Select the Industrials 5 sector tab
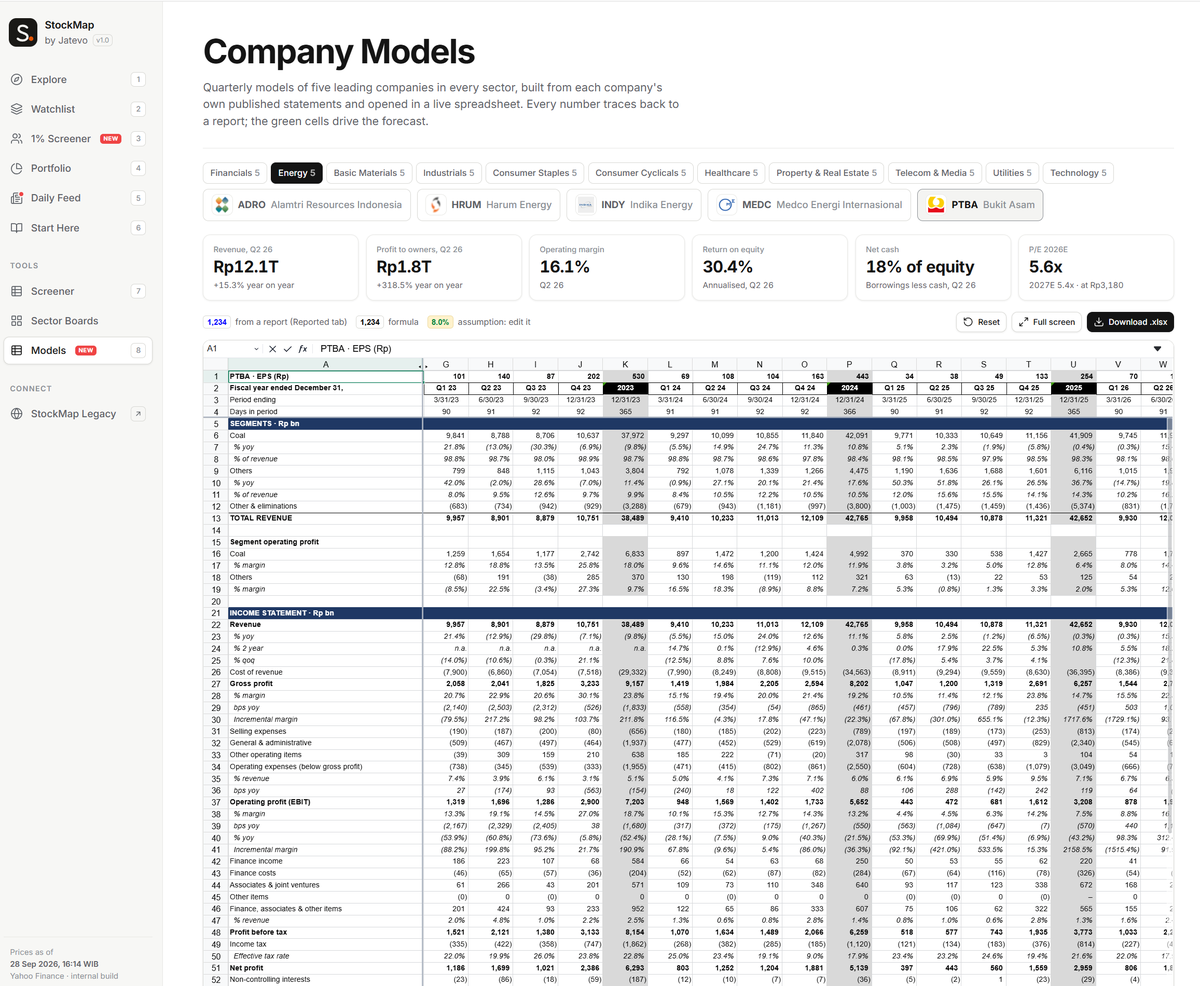The height and width of the screenshot is (986, 1200). 448,173
